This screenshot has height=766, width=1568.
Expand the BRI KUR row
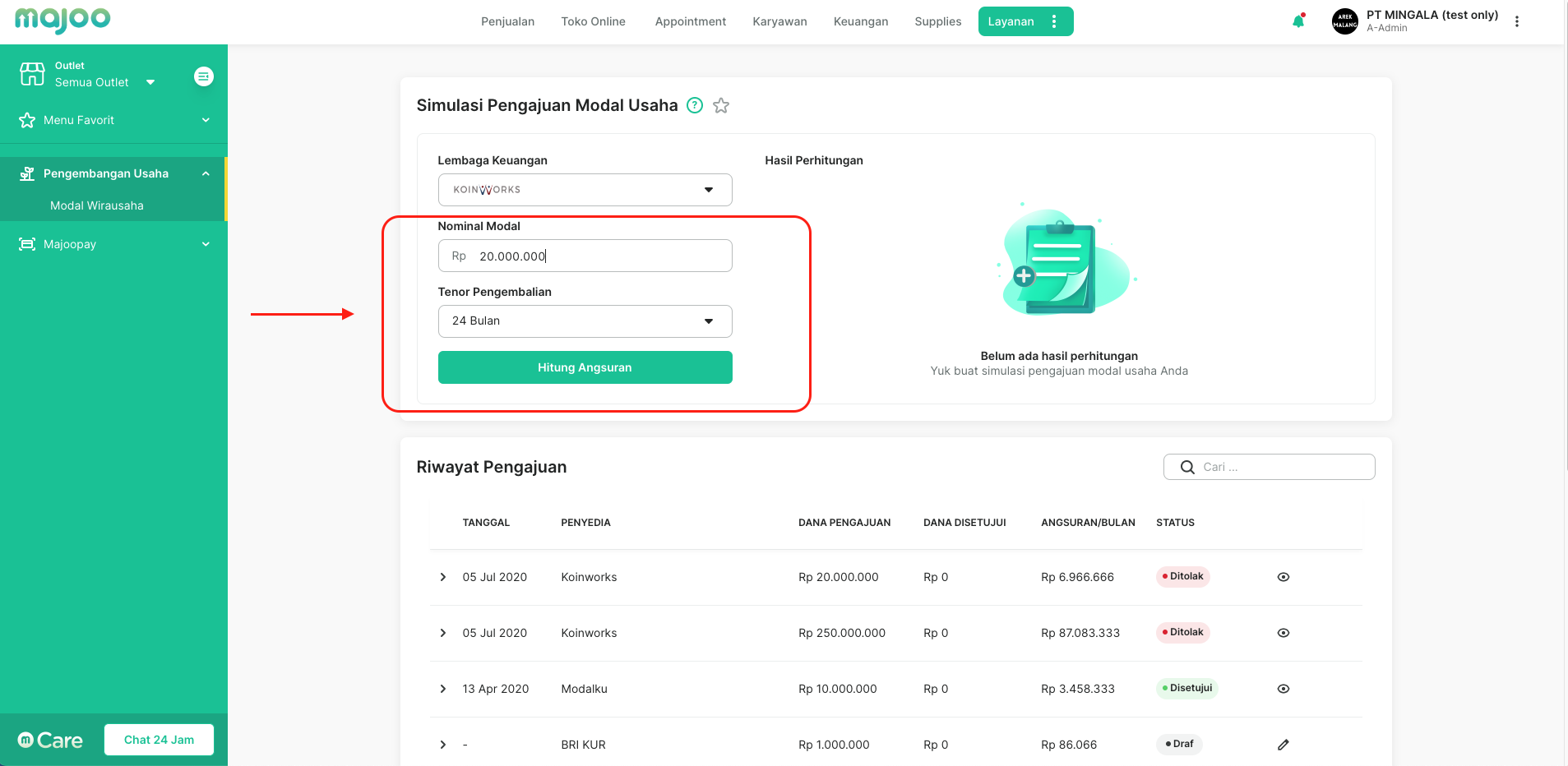(443, 745)
